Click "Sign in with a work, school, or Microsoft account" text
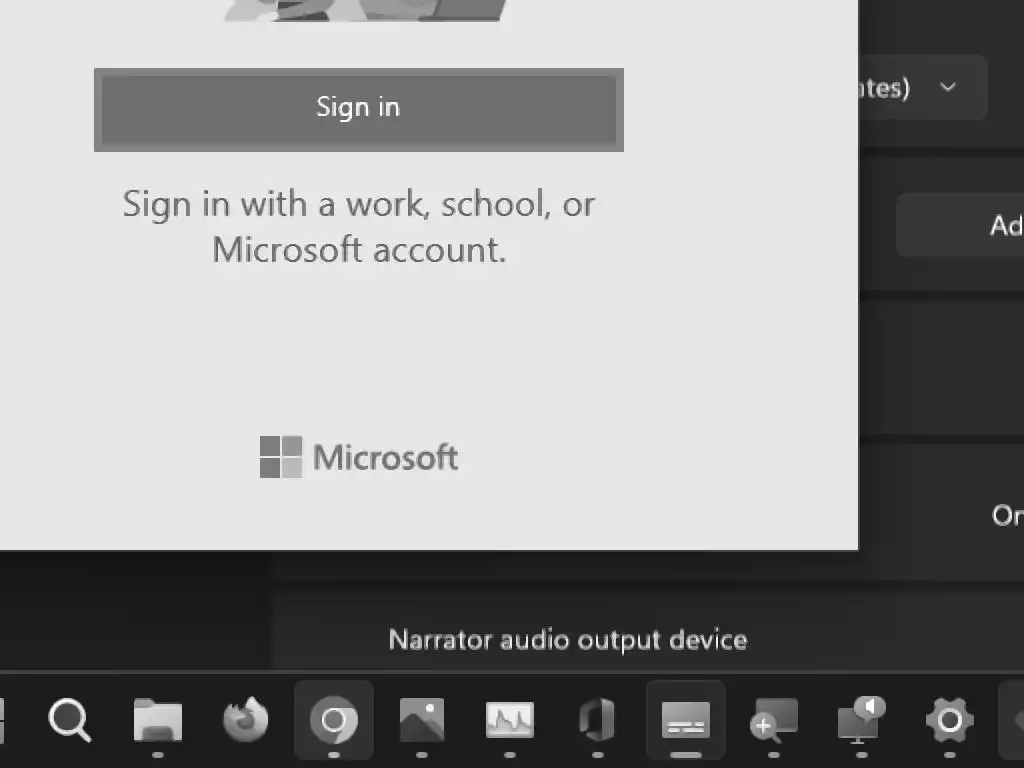1024x768 pixels. 359,226
